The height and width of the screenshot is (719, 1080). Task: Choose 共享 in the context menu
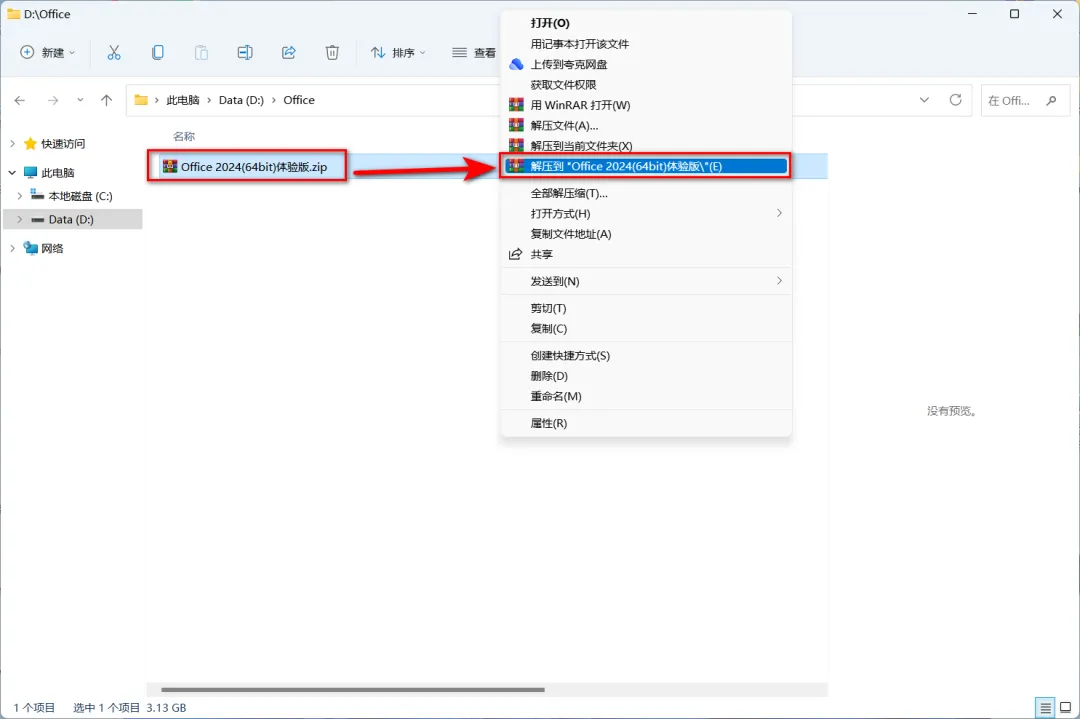pos(647,254)
